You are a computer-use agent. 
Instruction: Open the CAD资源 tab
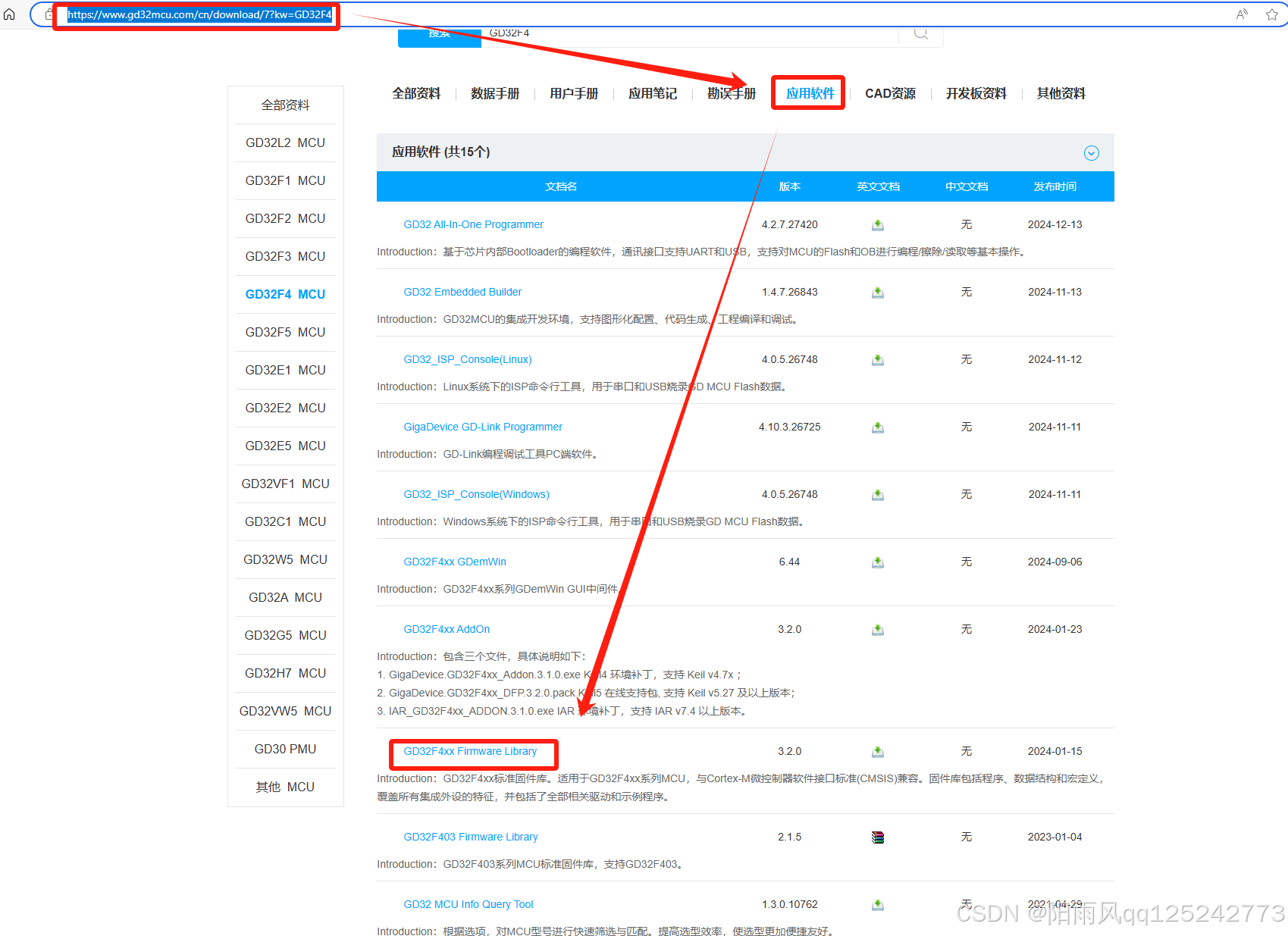tap(890, 93)
